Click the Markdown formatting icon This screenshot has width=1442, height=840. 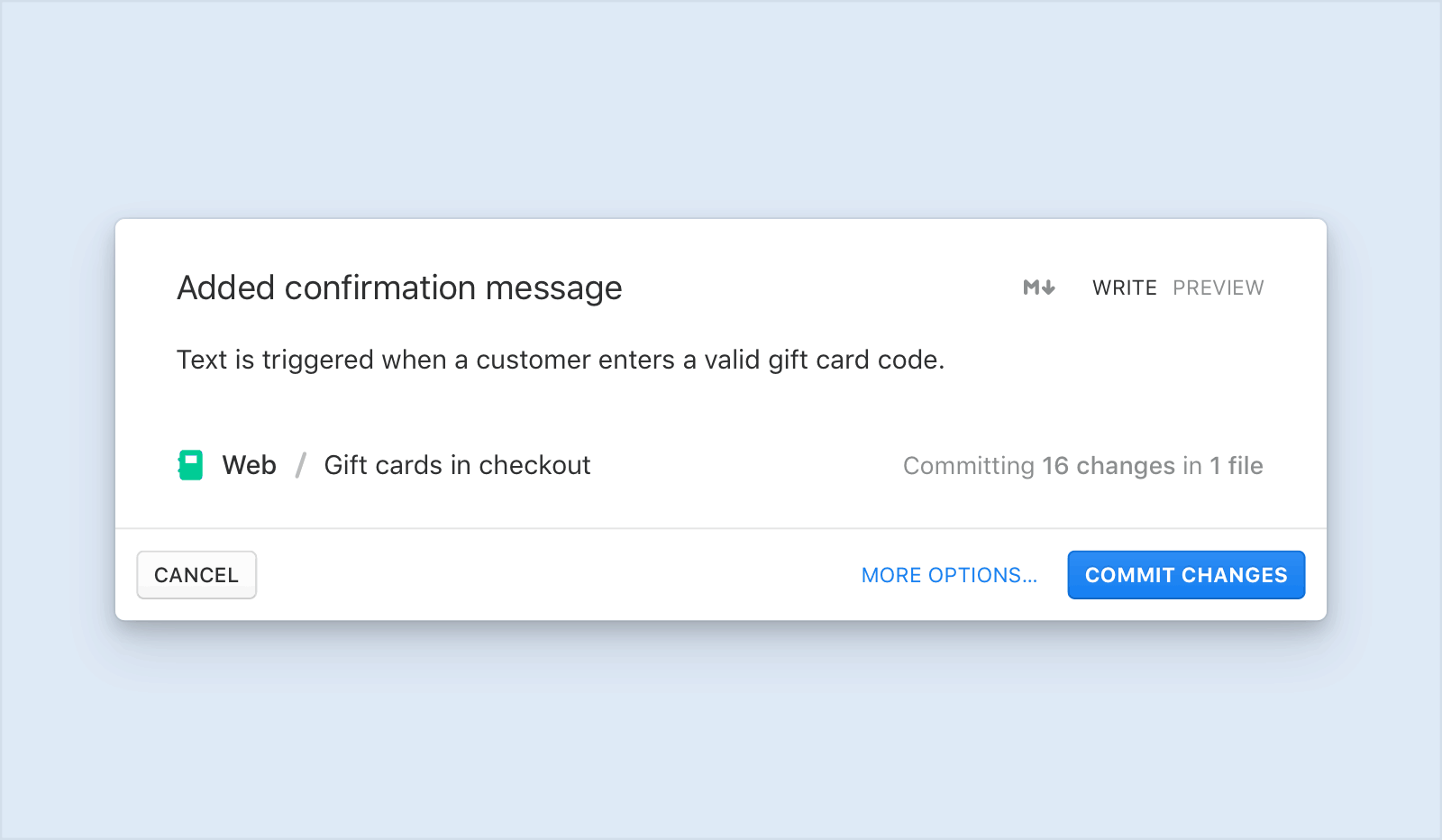pyautogui.click(x=1039, y=288)
